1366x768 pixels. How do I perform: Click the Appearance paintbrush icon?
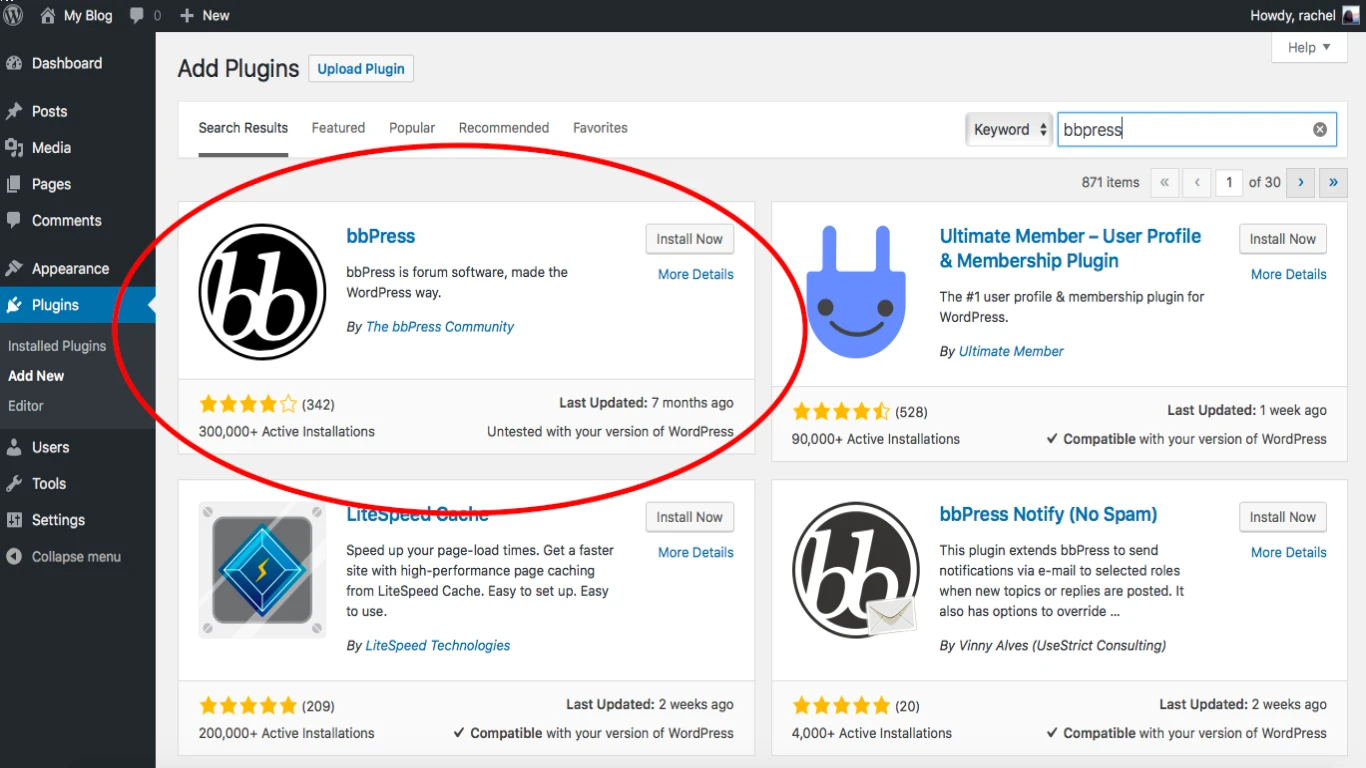14,268
